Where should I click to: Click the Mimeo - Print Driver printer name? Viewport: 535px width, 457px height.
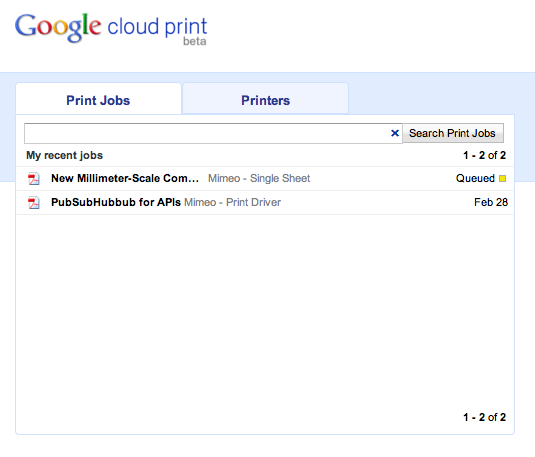[x=232, y=202]
